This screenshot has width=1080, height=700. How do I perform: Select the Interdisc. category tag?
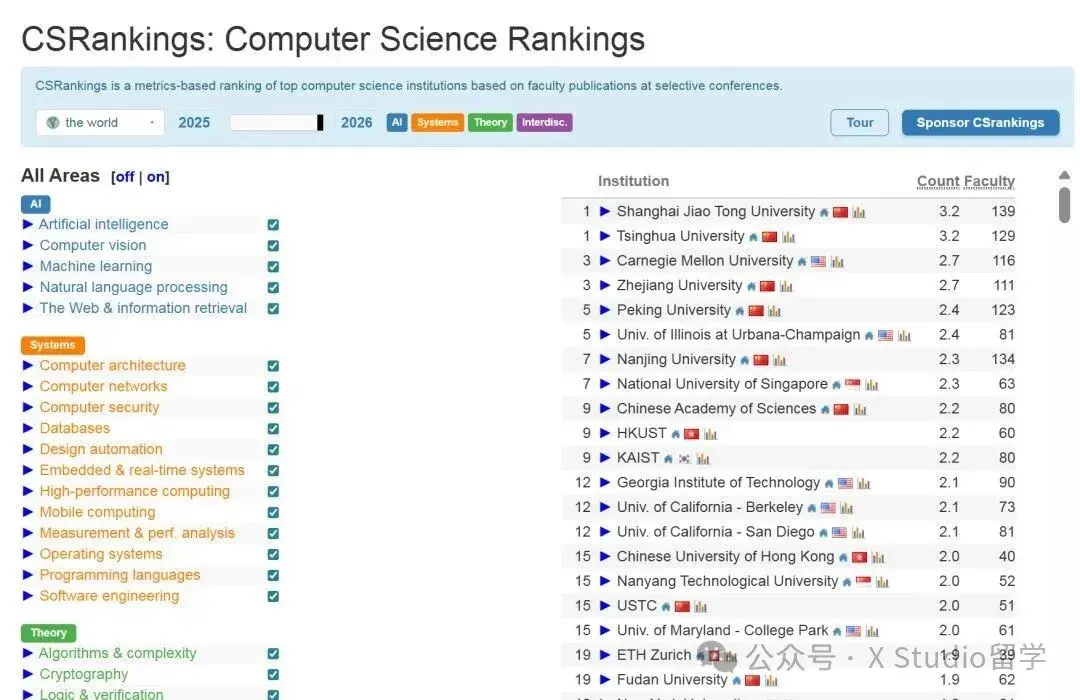point(544,123)
